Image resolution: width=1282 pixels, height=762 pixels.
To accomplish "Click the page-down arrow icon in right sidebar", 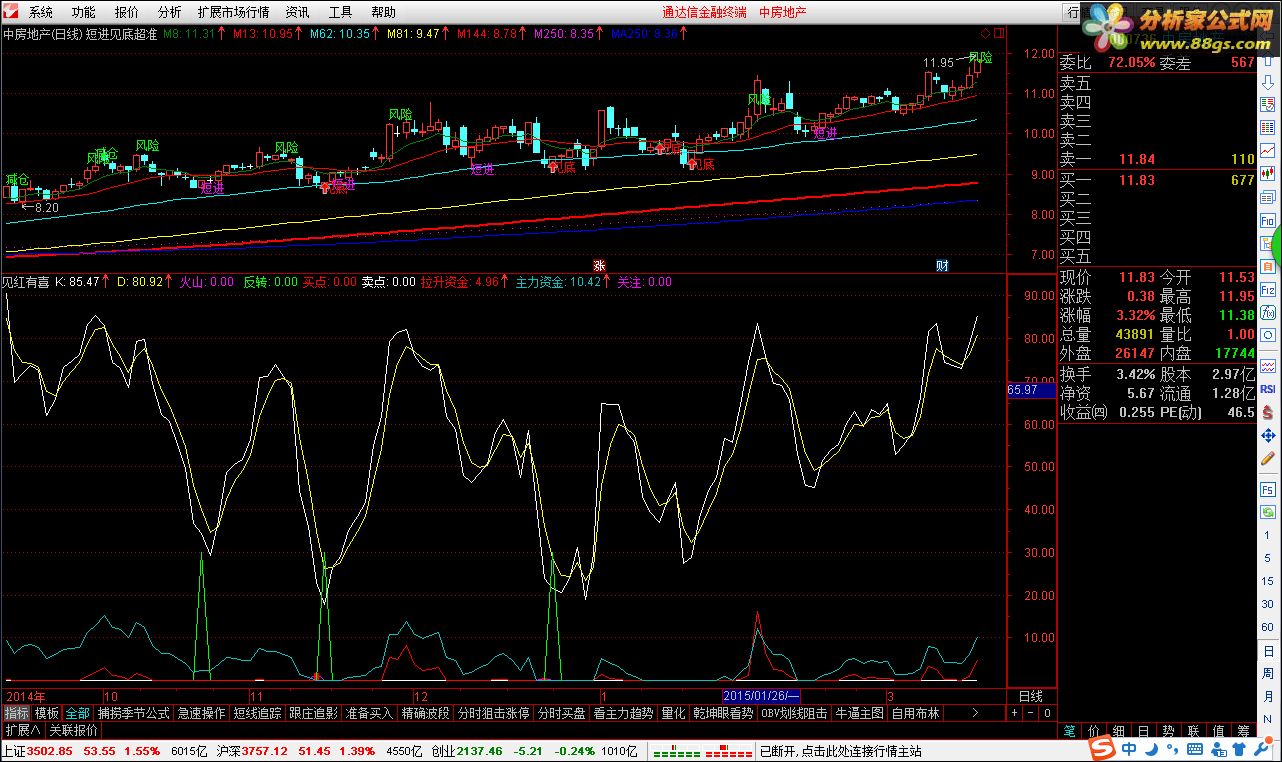I will [1267, 82].
